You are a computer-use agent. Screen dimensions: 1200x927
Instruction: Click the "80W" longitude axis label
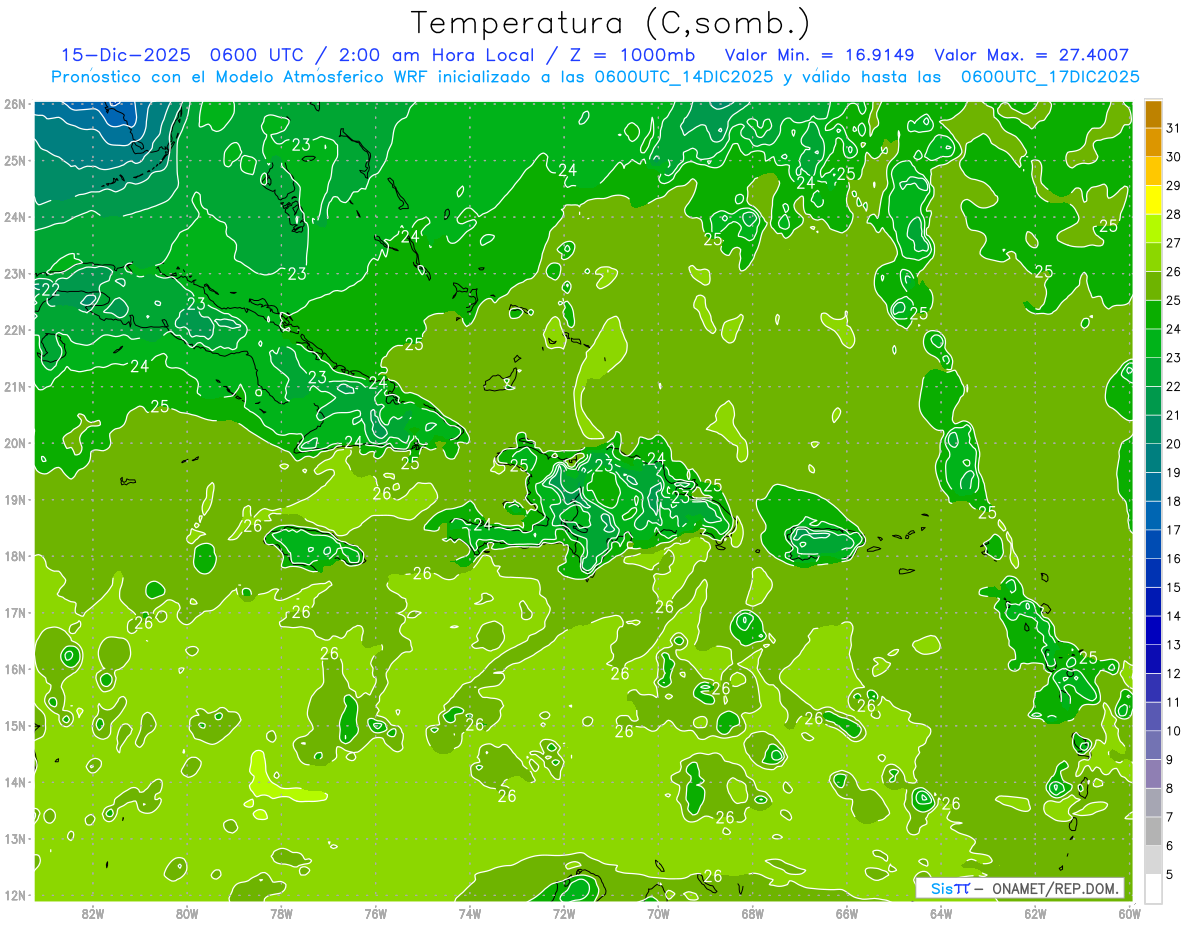[187, 913]
